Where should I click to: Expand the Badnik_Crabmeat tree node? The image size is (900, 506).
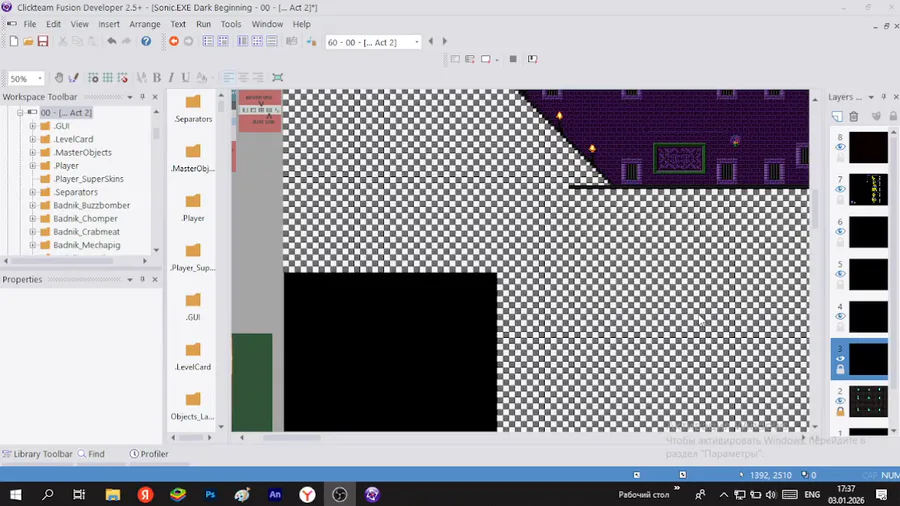coord(33,232)
